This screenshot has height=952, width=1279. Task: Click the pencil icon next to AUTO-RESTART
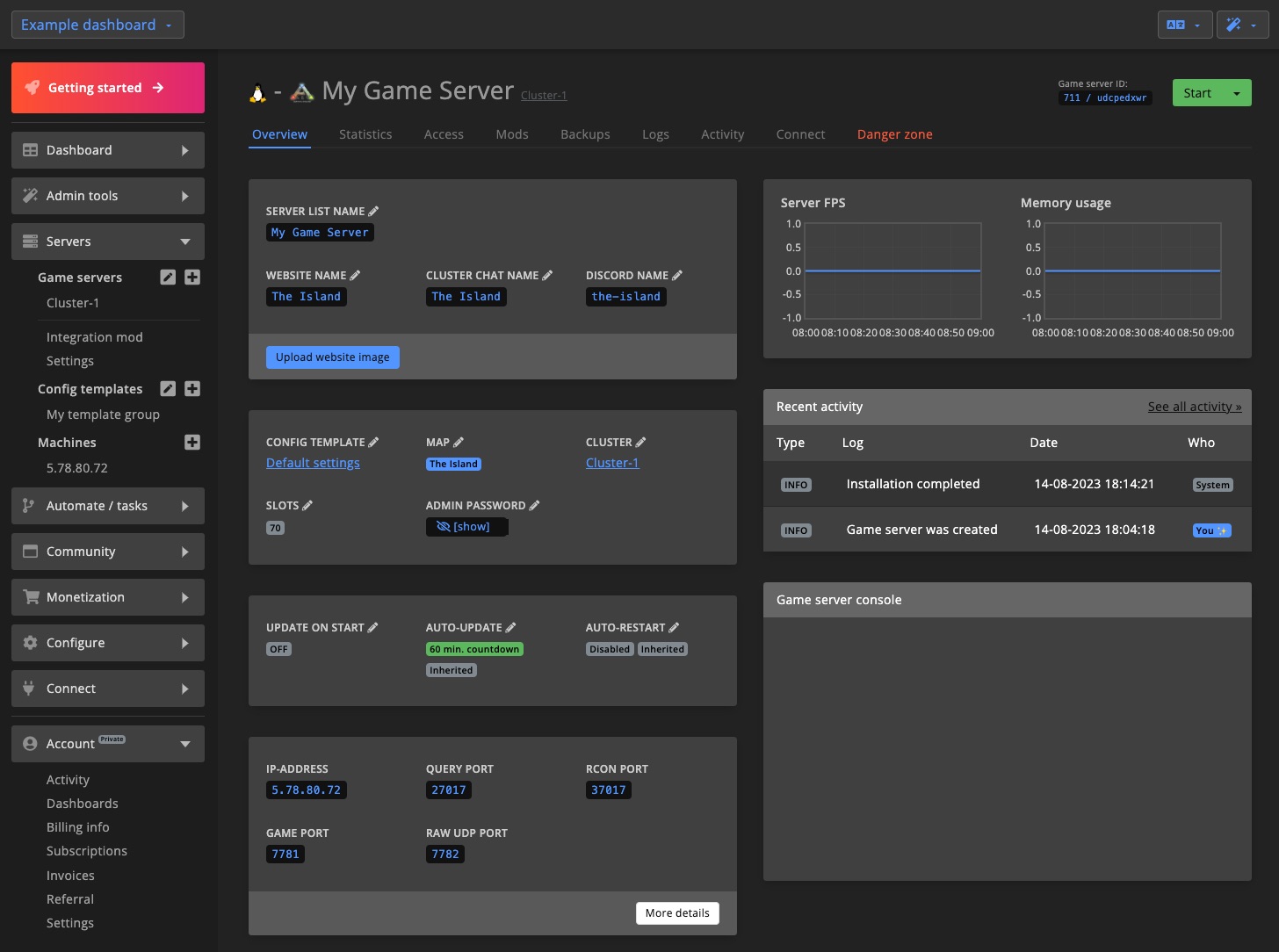click(674, 626)
